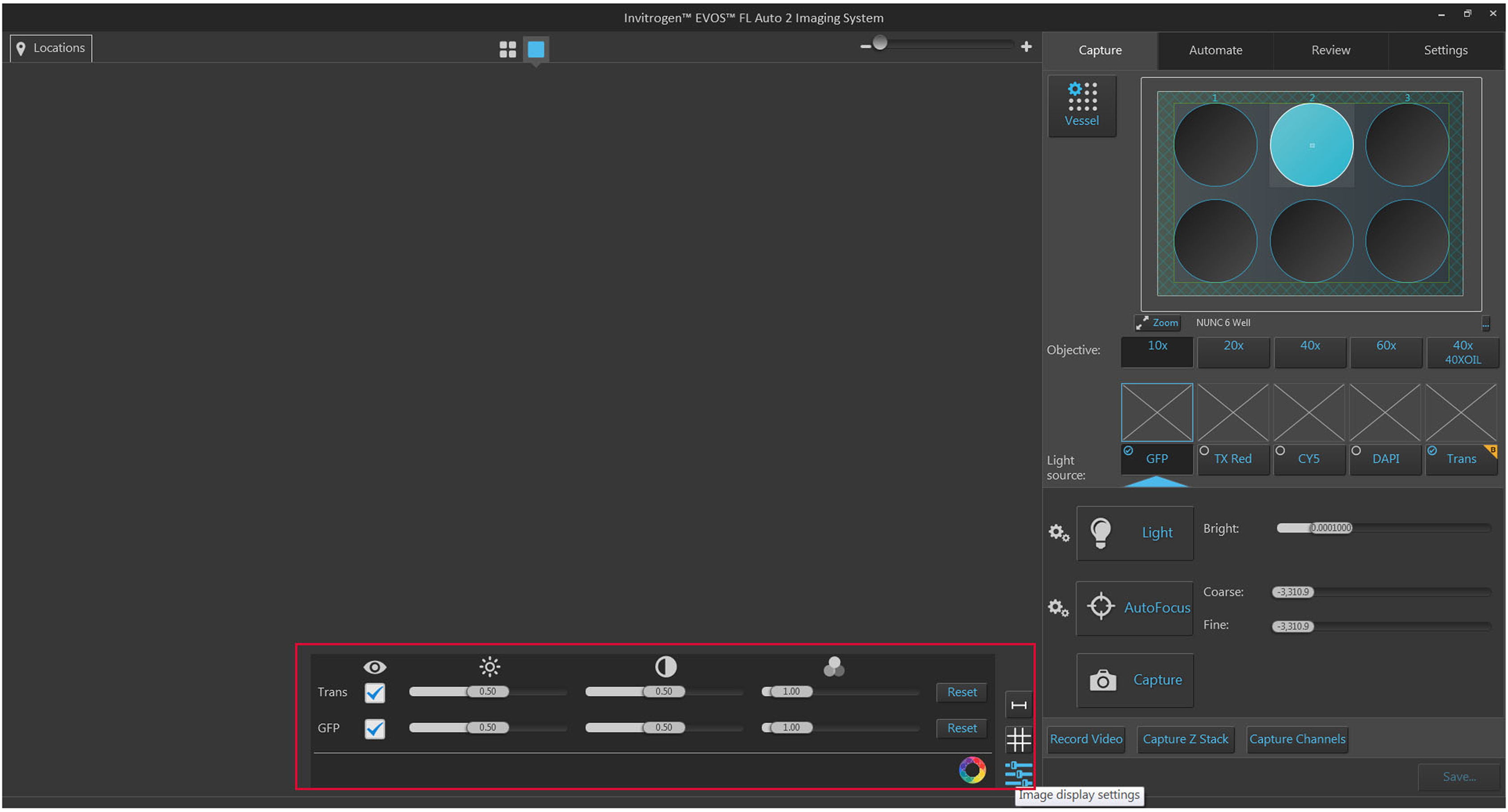Click the zoom in plus icon
Viewport: 1508px width, 812px height.
(1026, 46)
